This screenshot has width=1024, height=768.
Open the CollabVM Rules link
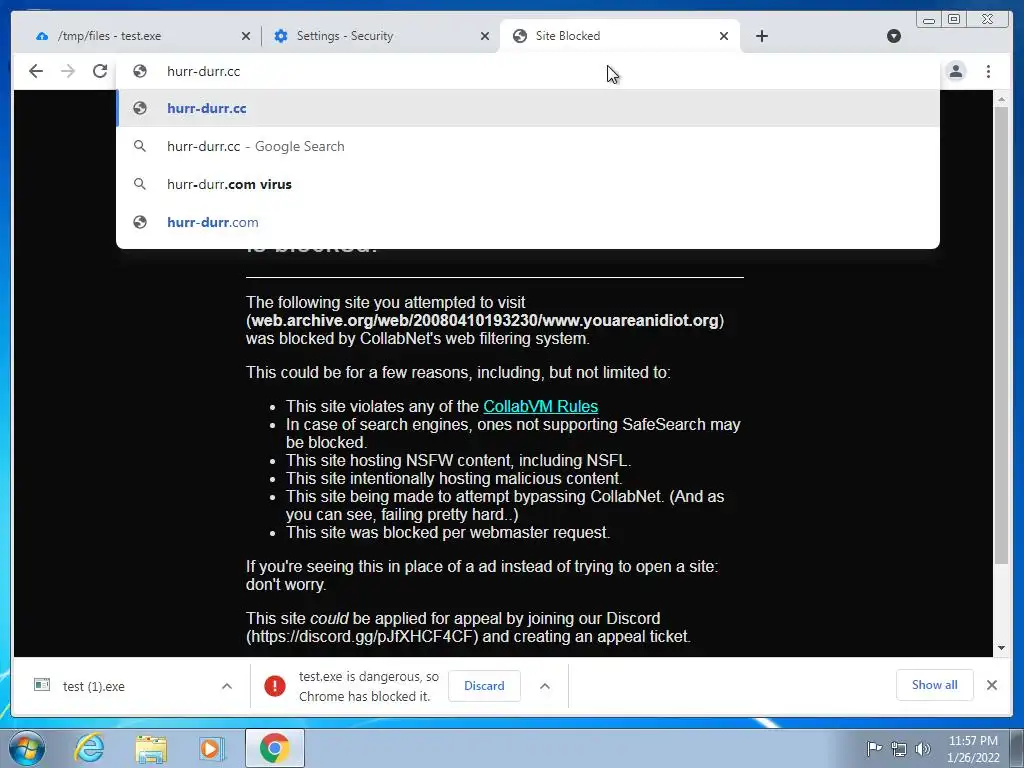pos(541,406)
